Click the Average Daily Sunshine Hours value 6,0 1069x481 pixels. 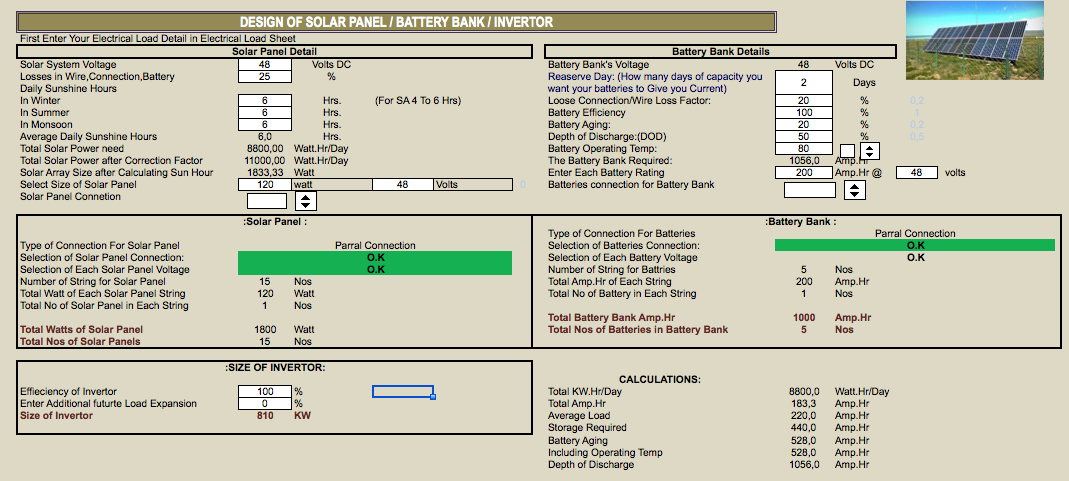tap(265, 137)
